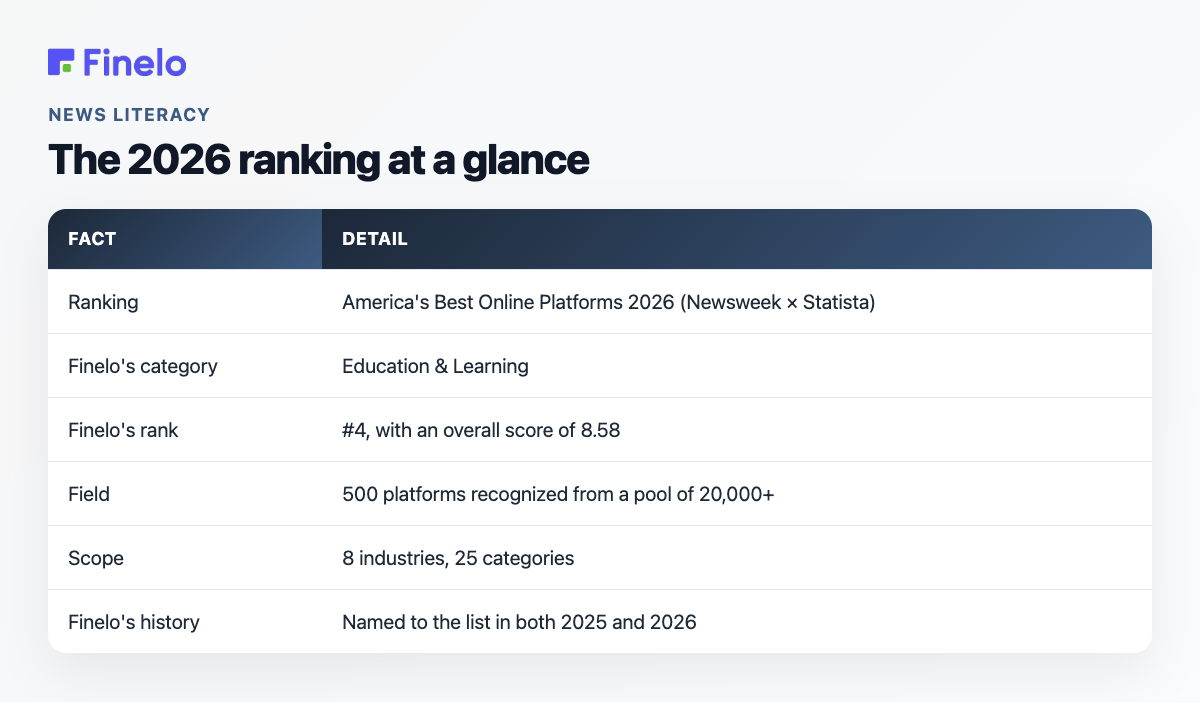Select '500 platforms recognized from a pool' cell
The image size is (1200, 702).
click(x=737, y=494)
